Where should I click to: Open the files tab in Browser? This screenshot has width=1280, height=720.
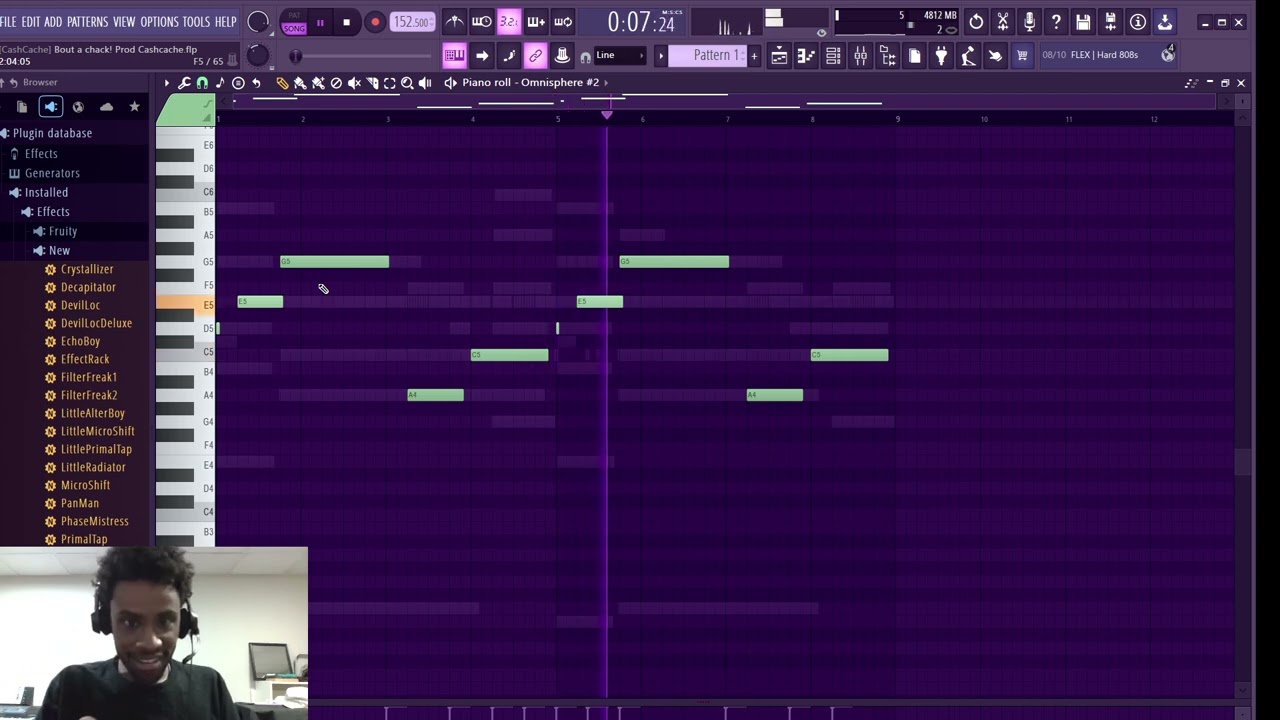pos(22,106)
